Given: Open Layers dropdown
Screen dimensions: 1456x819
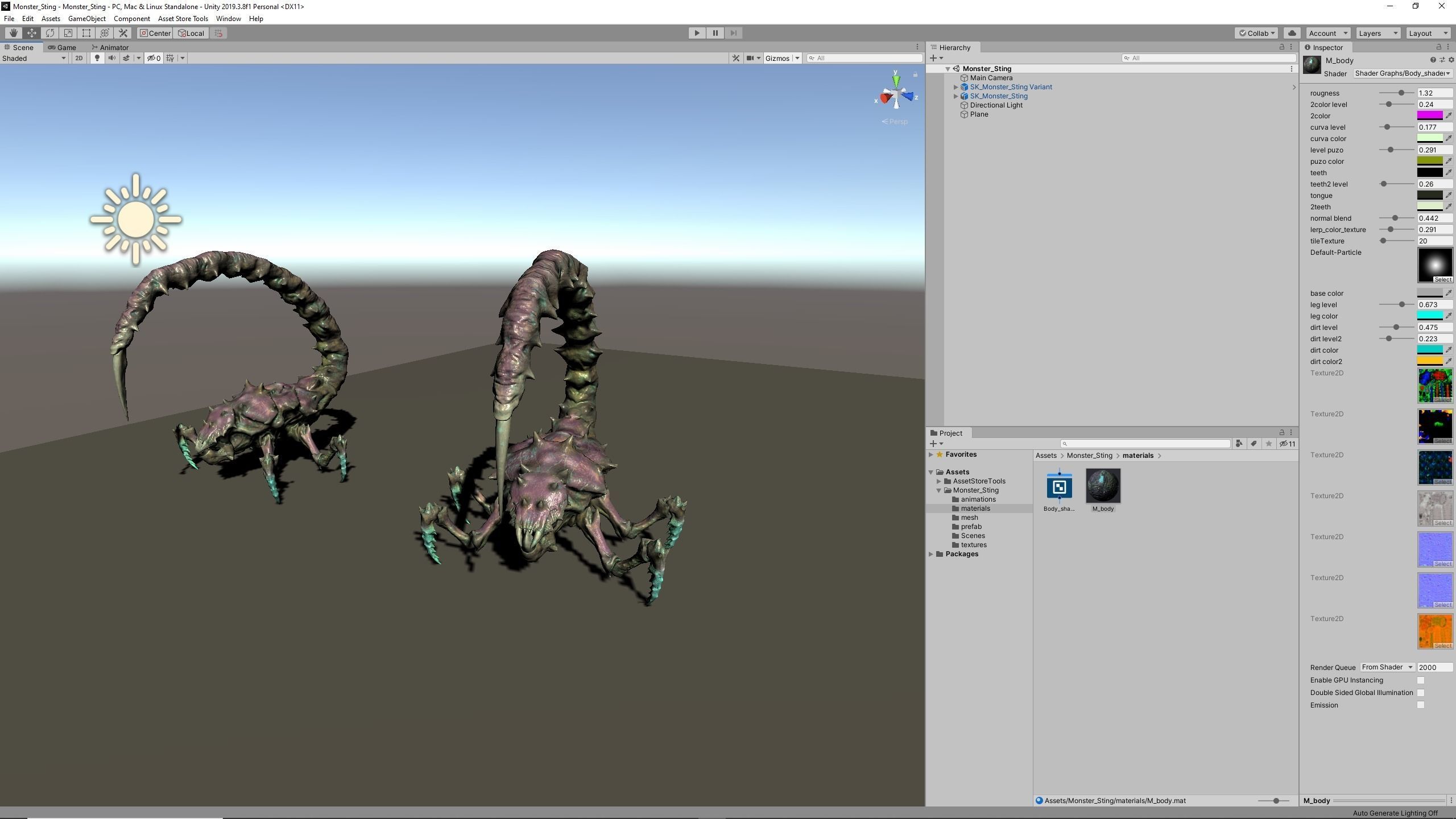Looking at the screenshot, I should pyautogui.click(x=1378, y=33).
